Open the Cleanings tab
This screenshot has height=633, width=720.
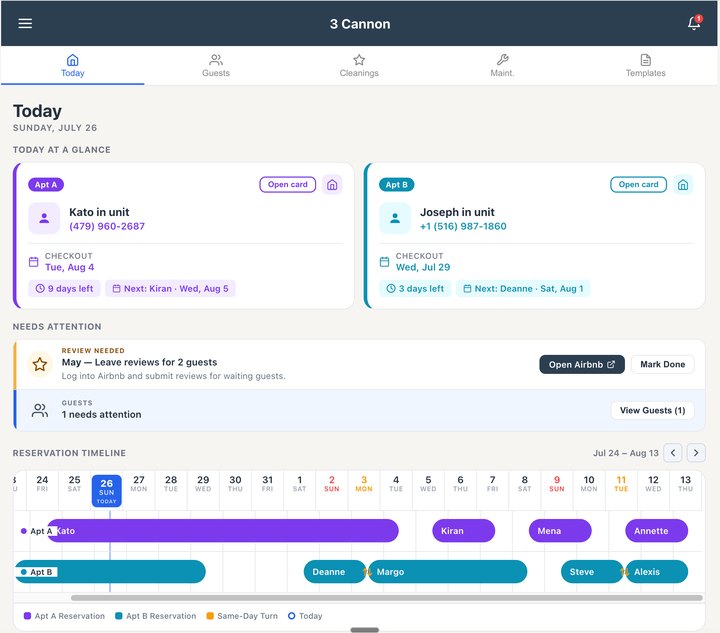pyautogui.click(x=359, y=66)
